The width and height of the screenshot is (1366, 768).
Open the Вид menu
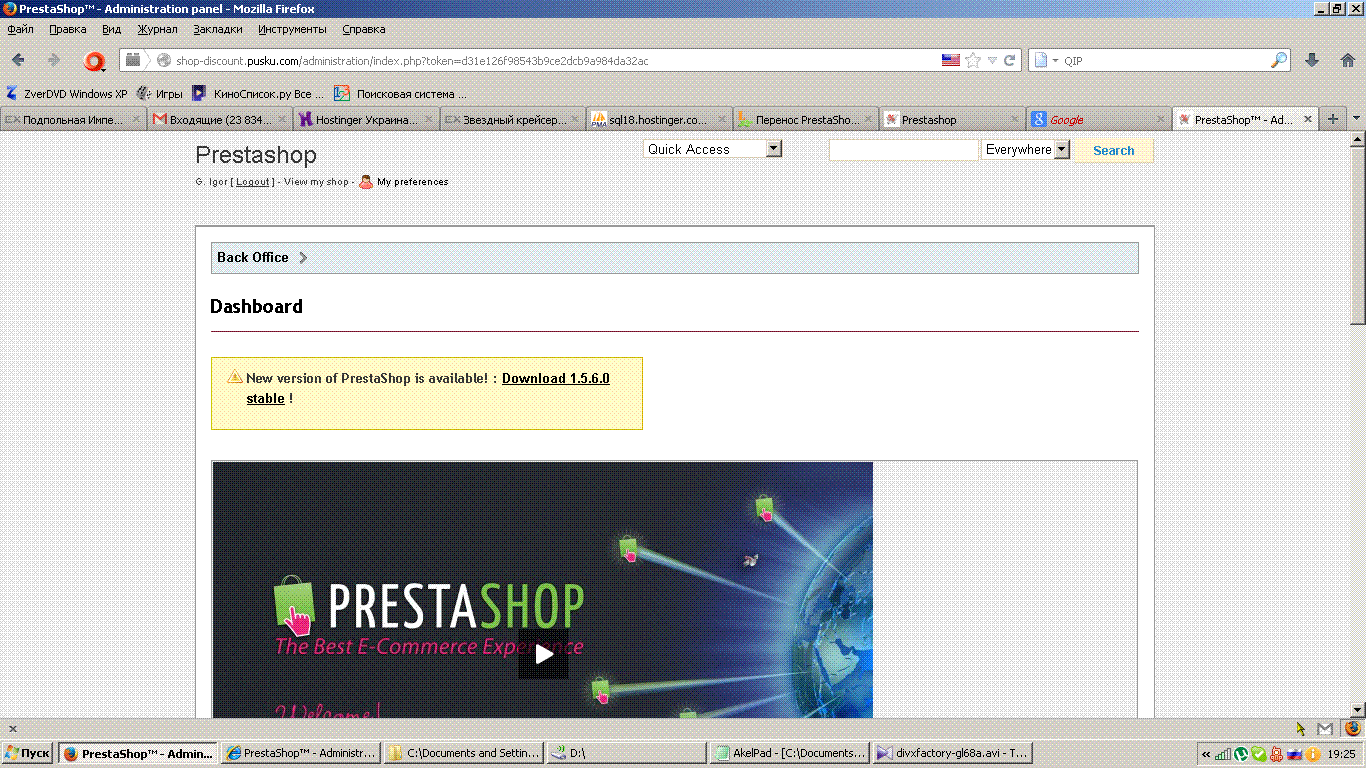click(x=111, y=29)
